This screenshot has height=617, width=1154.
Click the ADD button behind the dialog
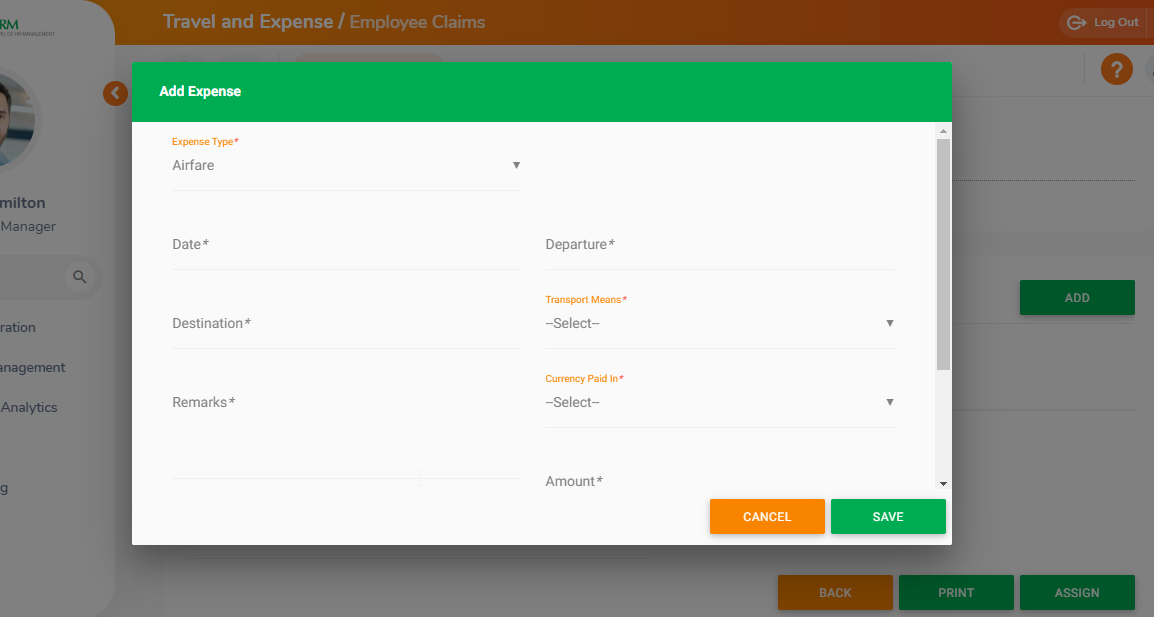coord(1077,297)
